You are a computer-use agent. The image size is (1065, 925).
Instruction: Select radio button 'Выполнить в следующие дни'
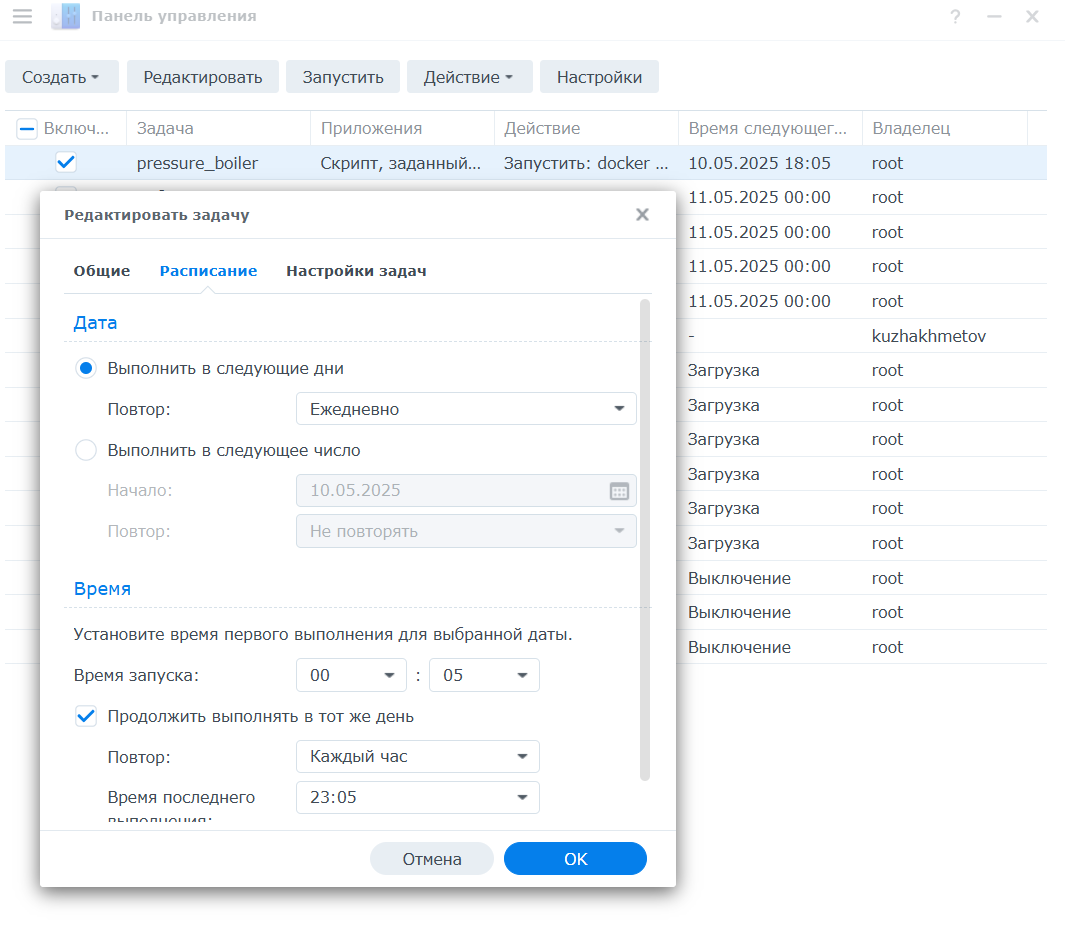[86, 368]
